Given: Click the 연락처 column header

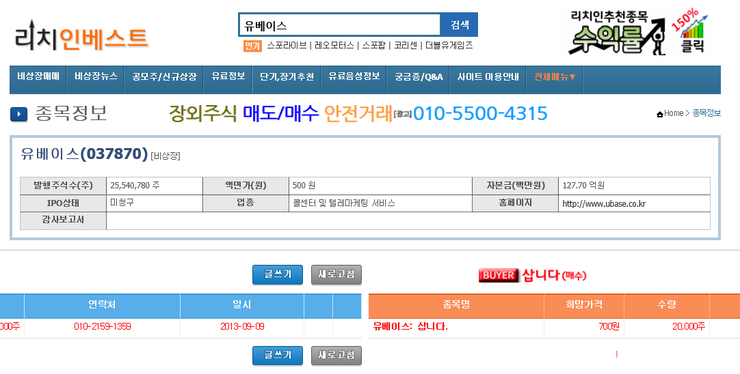Looking at the screenshot, I should coord(102,306).
